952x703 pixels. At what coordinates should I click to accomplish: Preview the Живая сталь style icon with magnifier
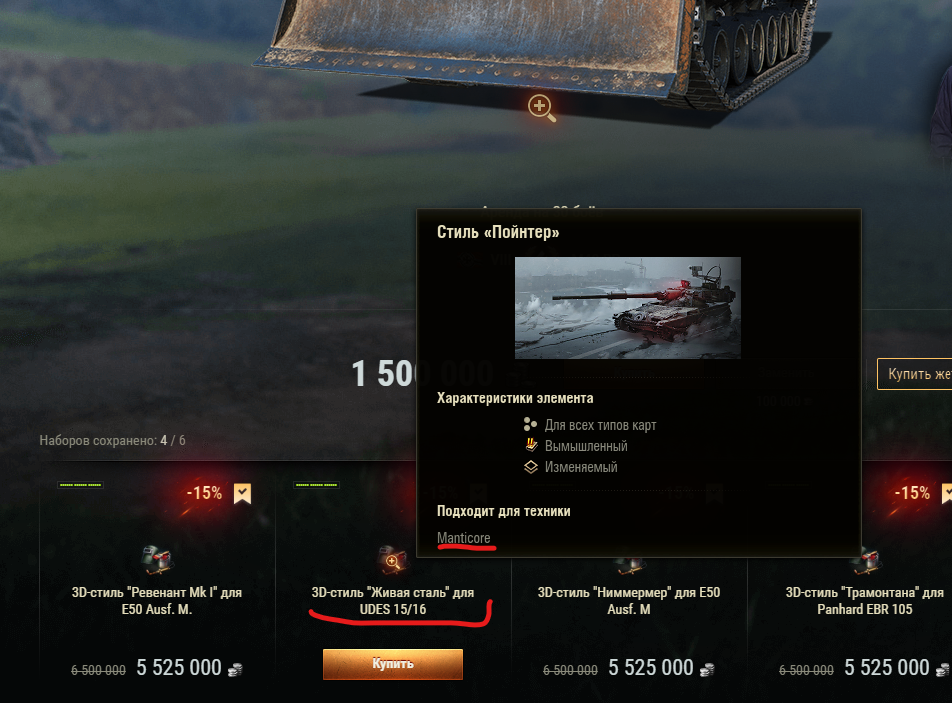tap(393, 560)
